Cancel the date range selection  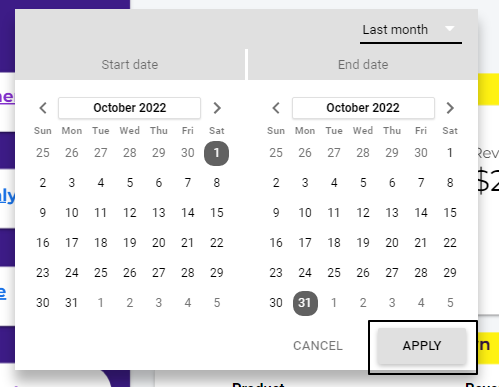(318, 346)
